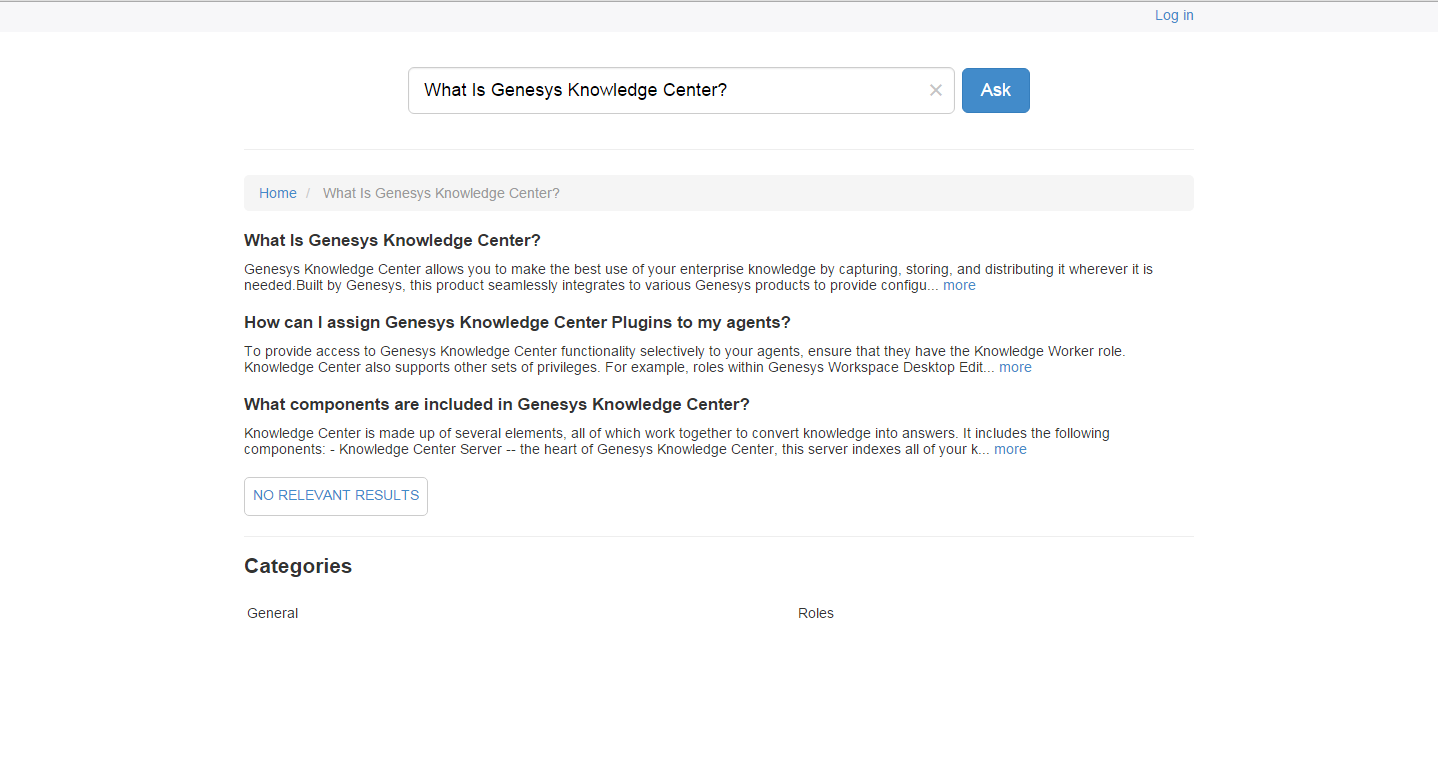Click the breadcrumb slash separator after Home

[309, 193]
